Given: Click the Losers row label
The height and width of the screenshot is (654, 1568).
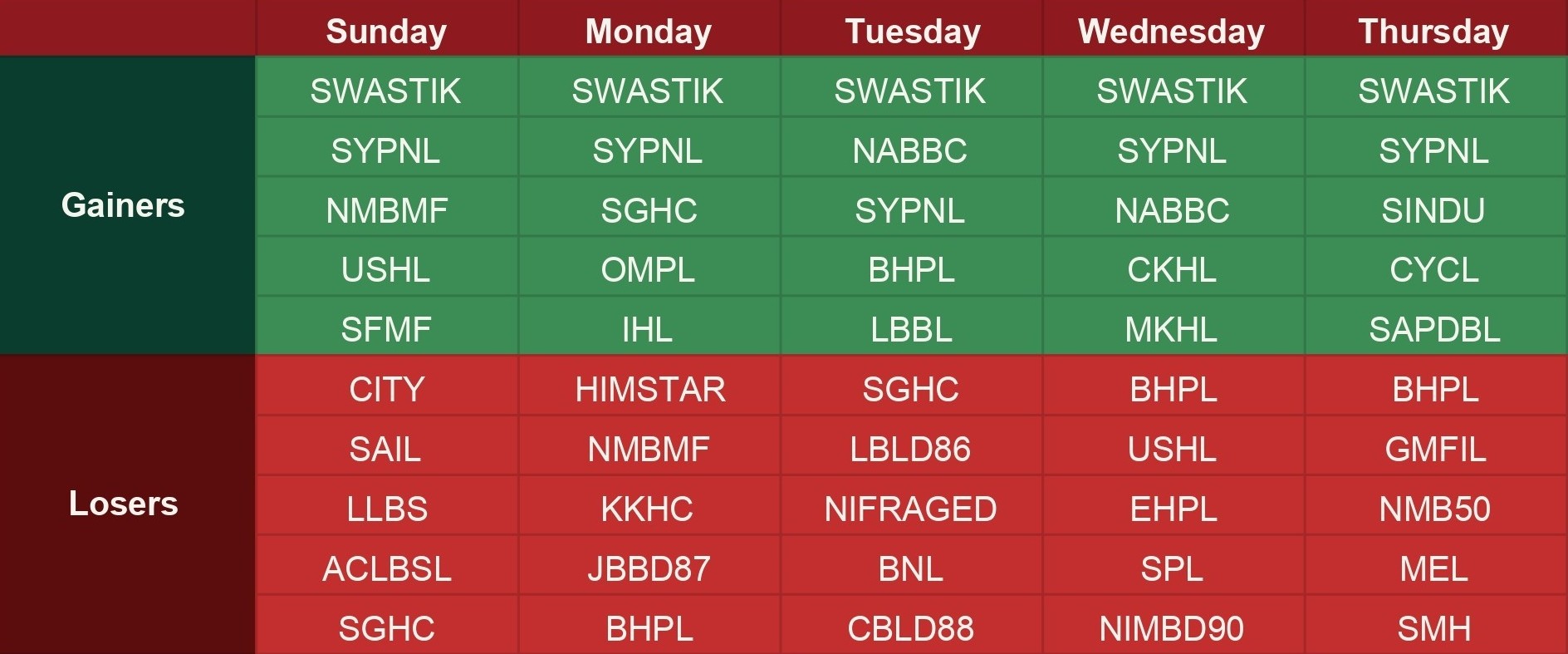Looking at the screenshot, I should tap(123, 504).
